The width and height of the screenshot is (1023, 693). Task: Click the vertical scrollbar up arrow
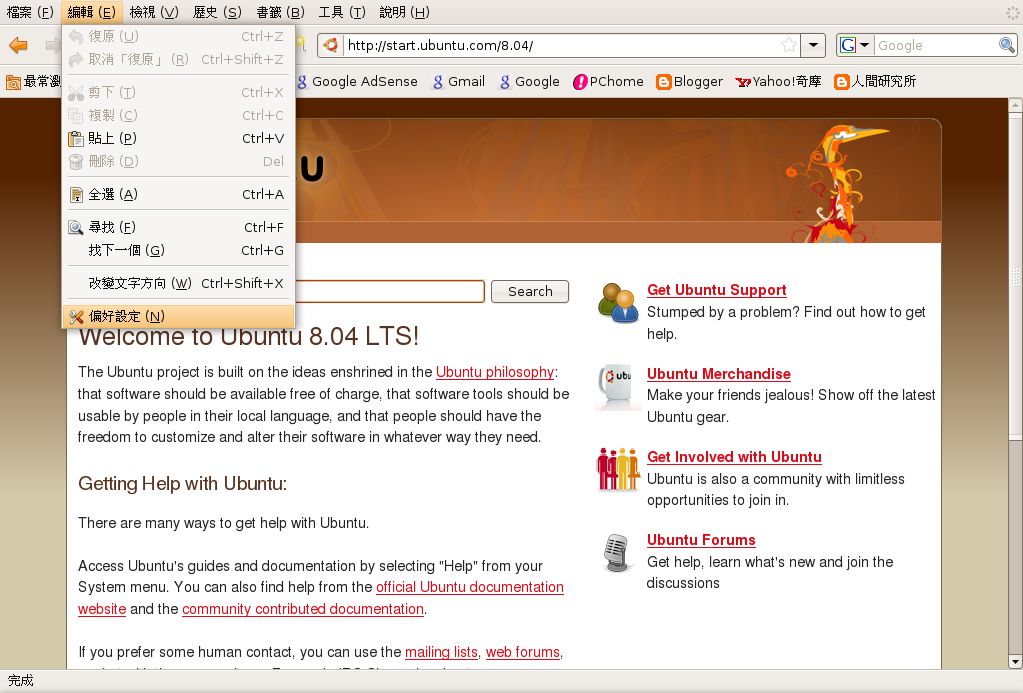(x=1015, y=105)
